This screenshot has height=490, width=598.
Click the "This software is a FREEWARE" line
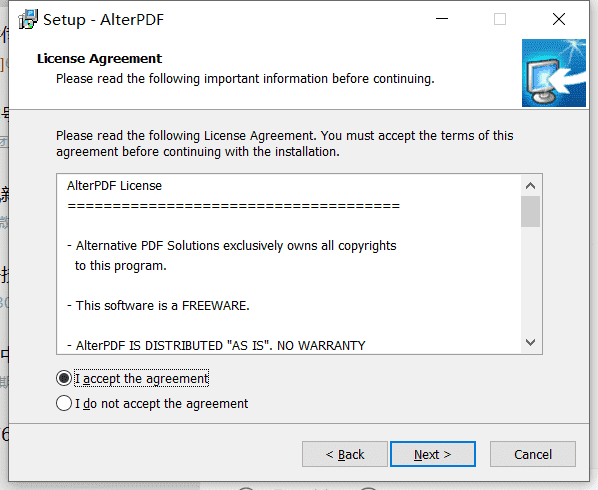pos(158,305)
